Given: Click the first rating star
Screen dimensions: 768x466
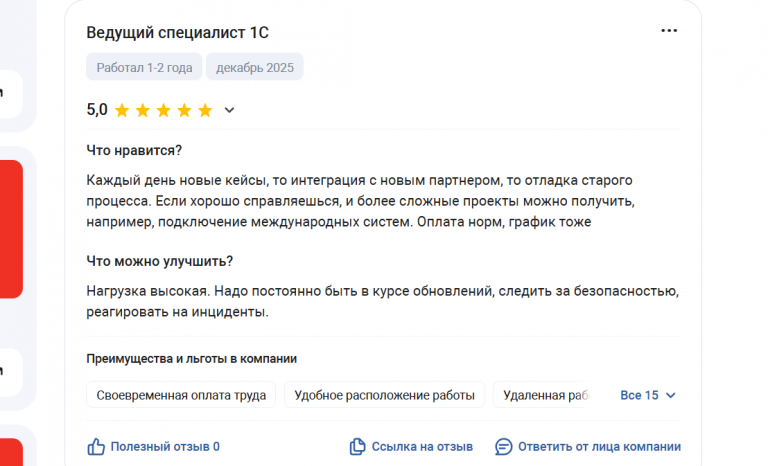Looking at the screenshot, I should pos(122,110).
